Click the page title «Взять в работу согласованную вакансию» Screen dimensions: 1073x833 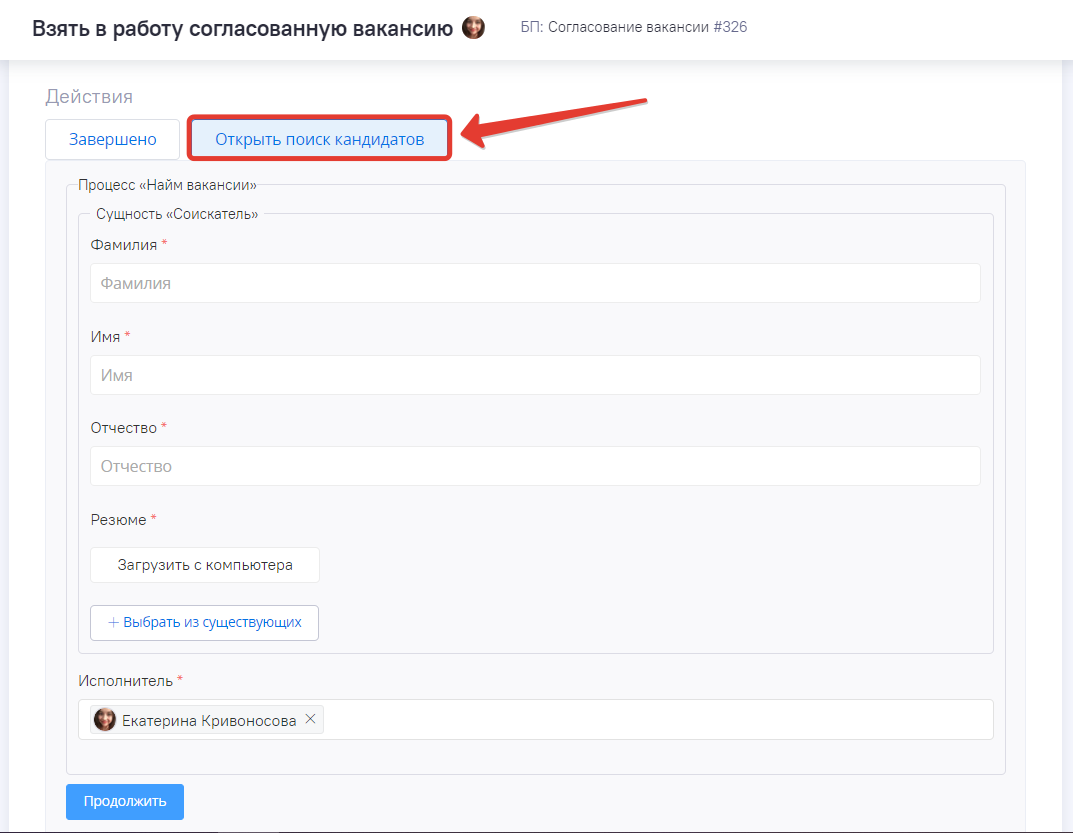[243, 28]
